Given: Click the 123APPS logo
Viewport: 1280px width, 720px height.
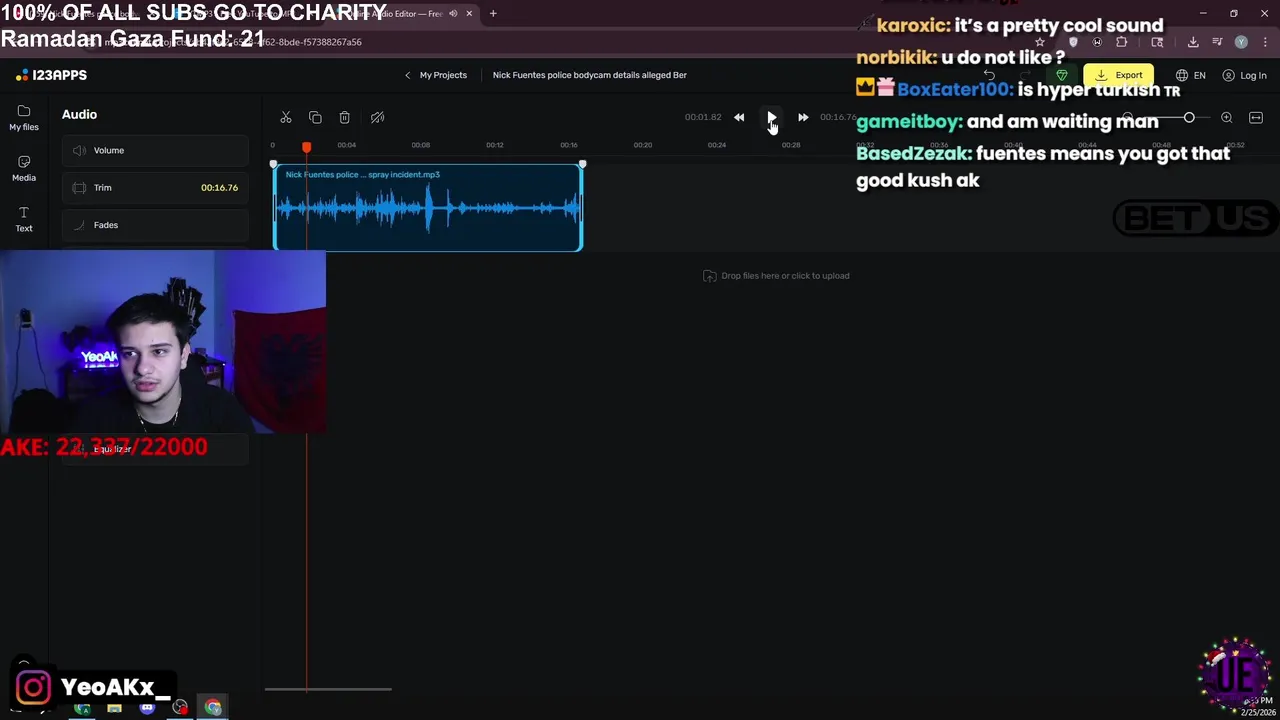Looking at the screenshot, I should pyautogui.click(x=52, y=75).
